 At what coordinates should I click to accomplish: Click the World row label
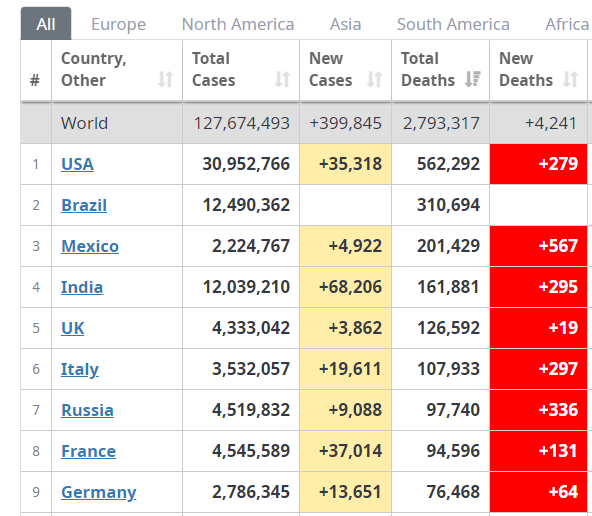[x=85, y=123]
